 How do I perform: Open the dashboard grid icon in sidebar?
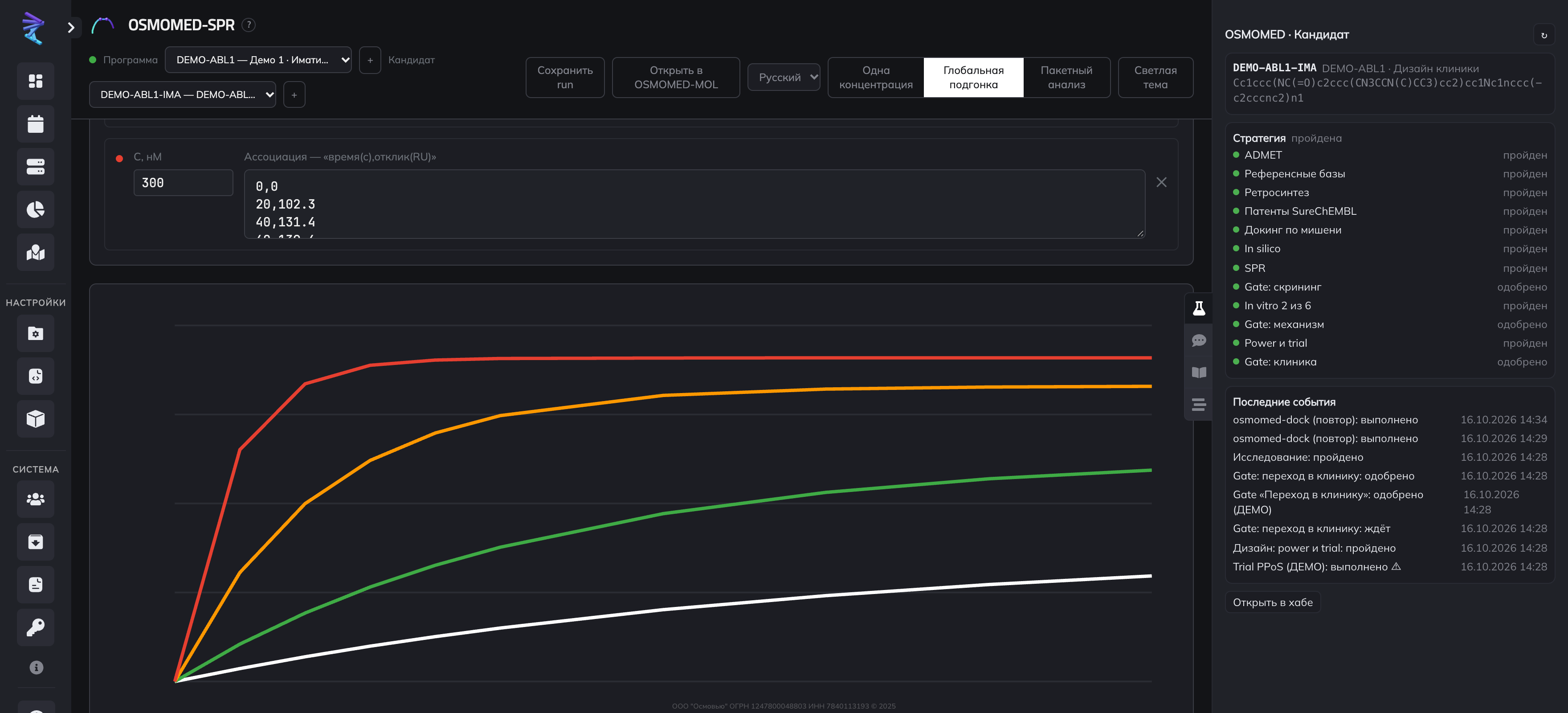(x=35, y=81)
